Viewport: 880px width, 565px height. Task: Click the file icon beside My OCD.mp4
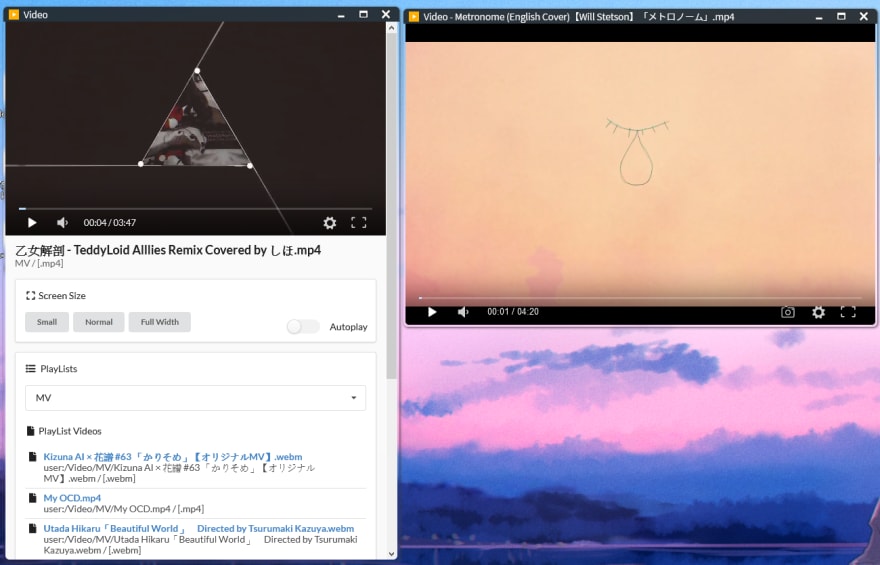pyautogui.click(x=33, y=498)
